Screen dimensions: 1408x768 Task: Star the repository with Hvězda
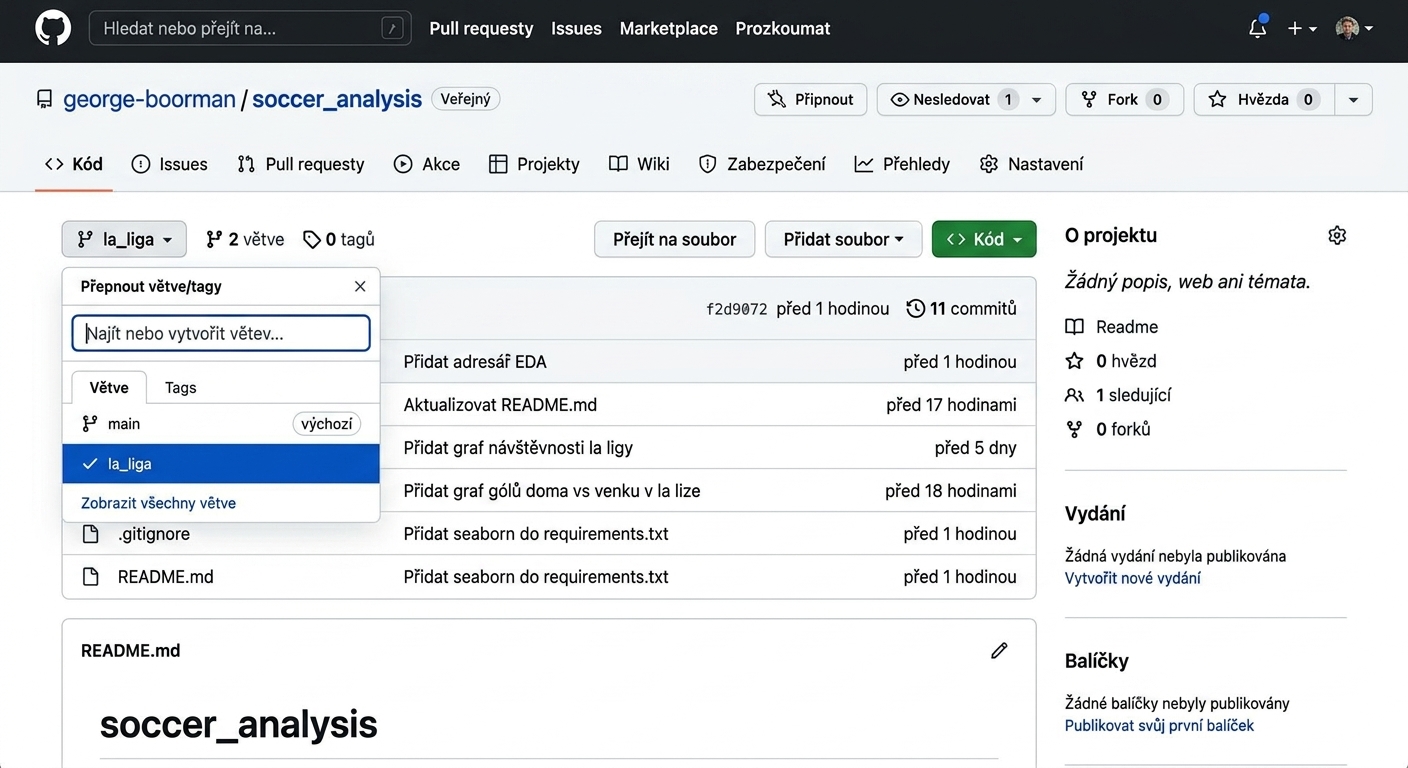pos(1264,99)
